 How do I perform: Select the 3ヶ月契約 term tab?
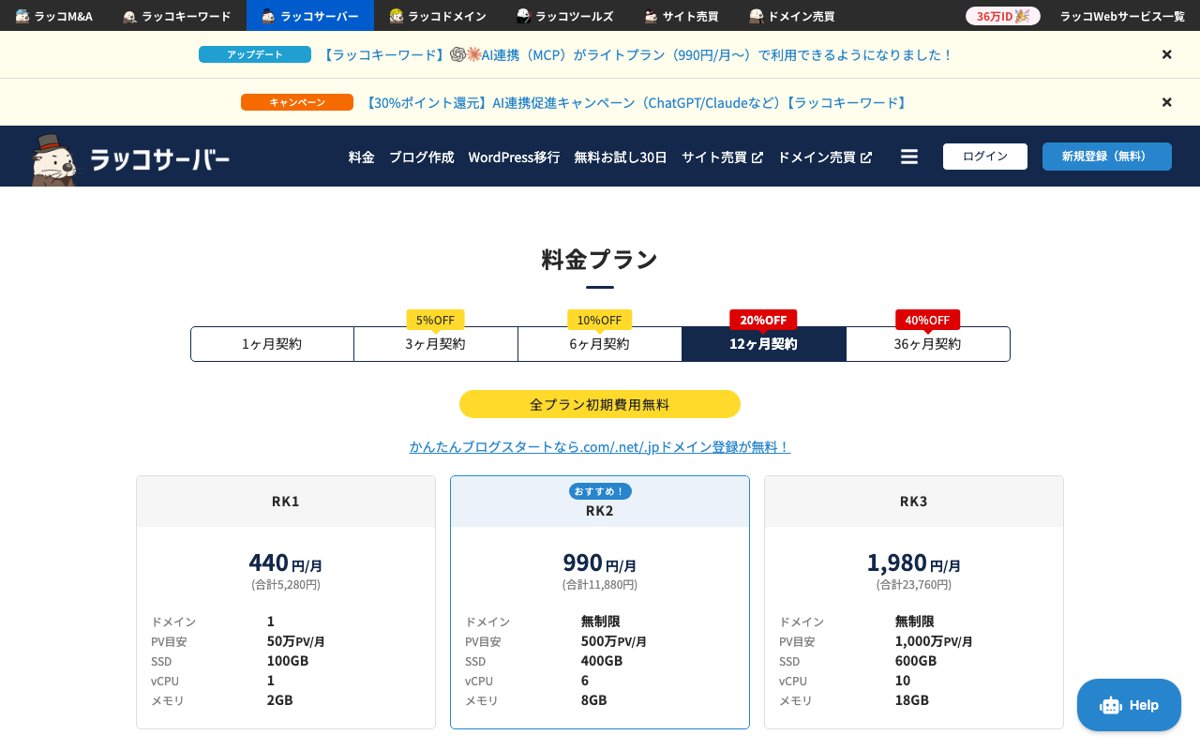click(x=435, y=344)
